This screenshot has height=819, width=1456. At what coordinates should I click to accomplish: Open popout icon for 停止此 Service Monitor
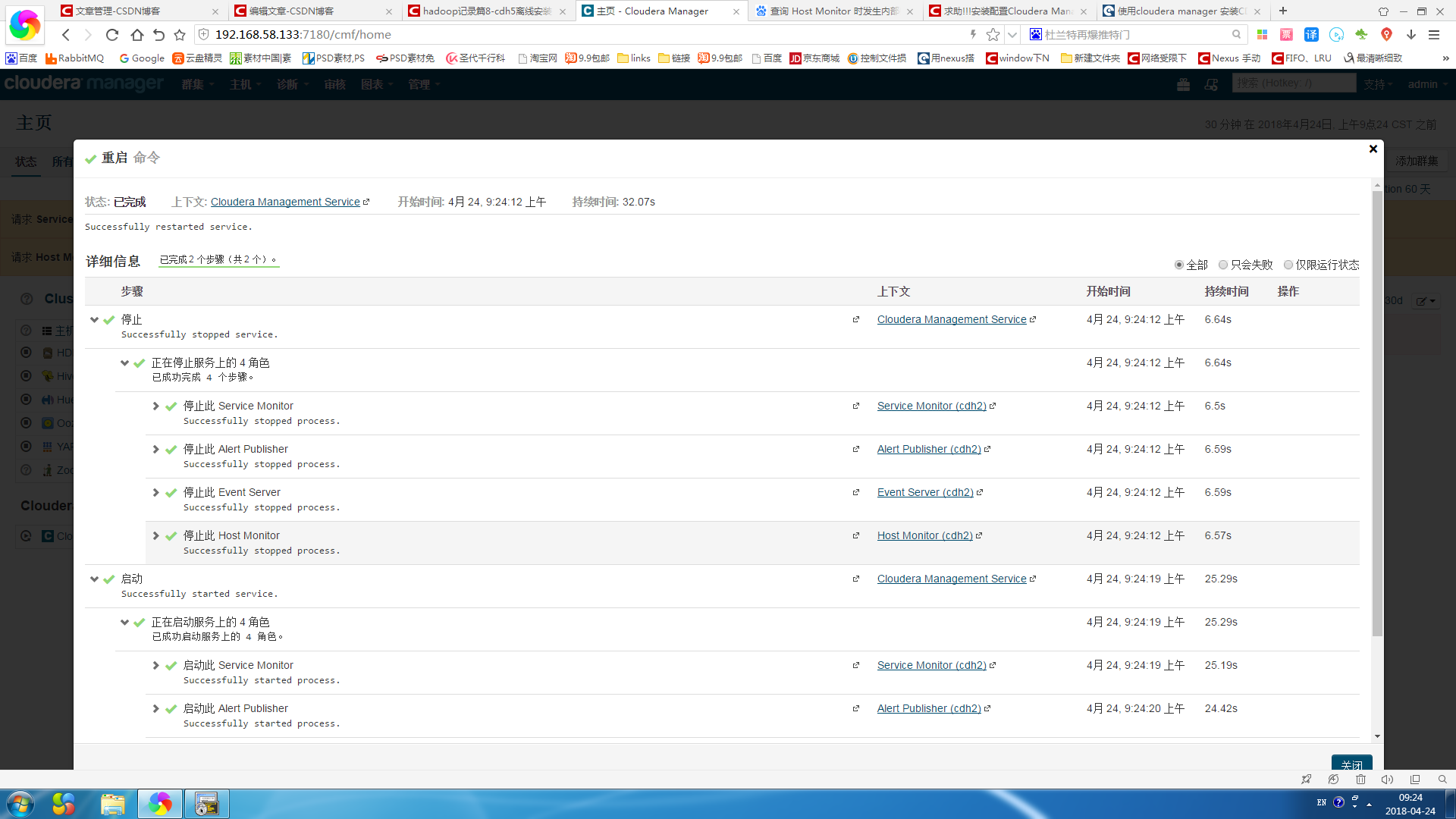tap(856, 406)
